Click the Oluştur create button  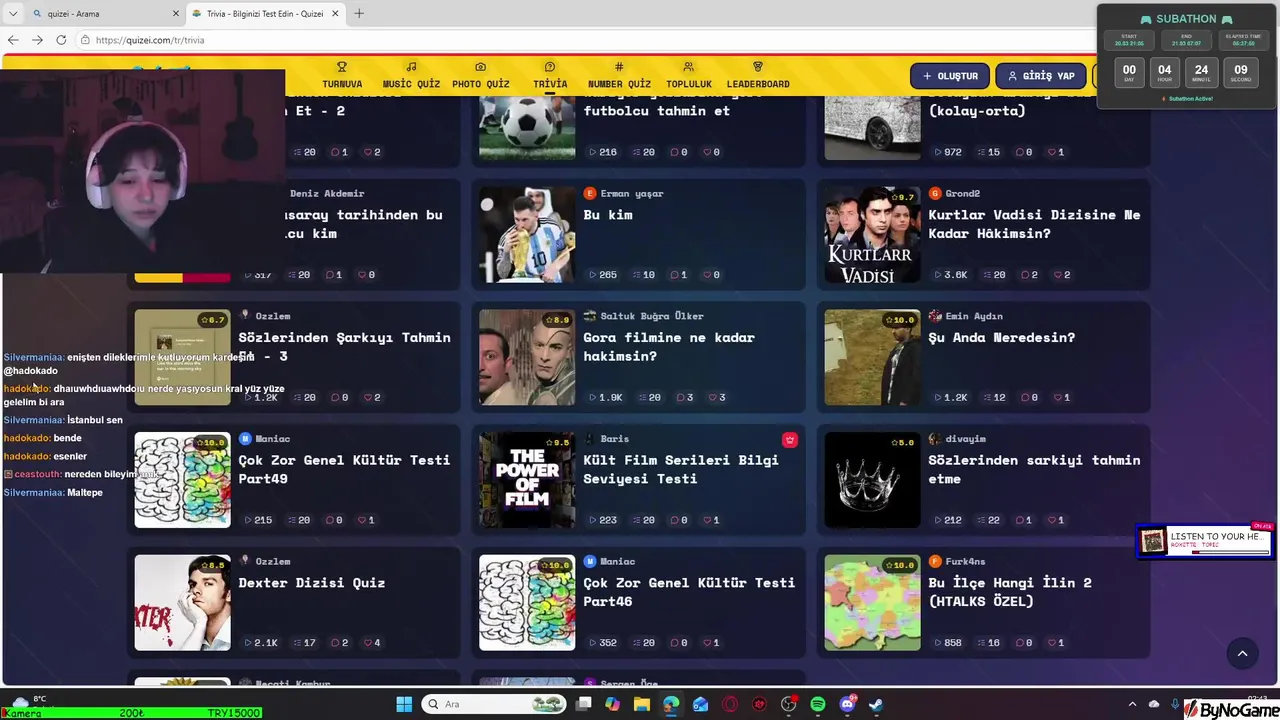[x=950, y=76]
